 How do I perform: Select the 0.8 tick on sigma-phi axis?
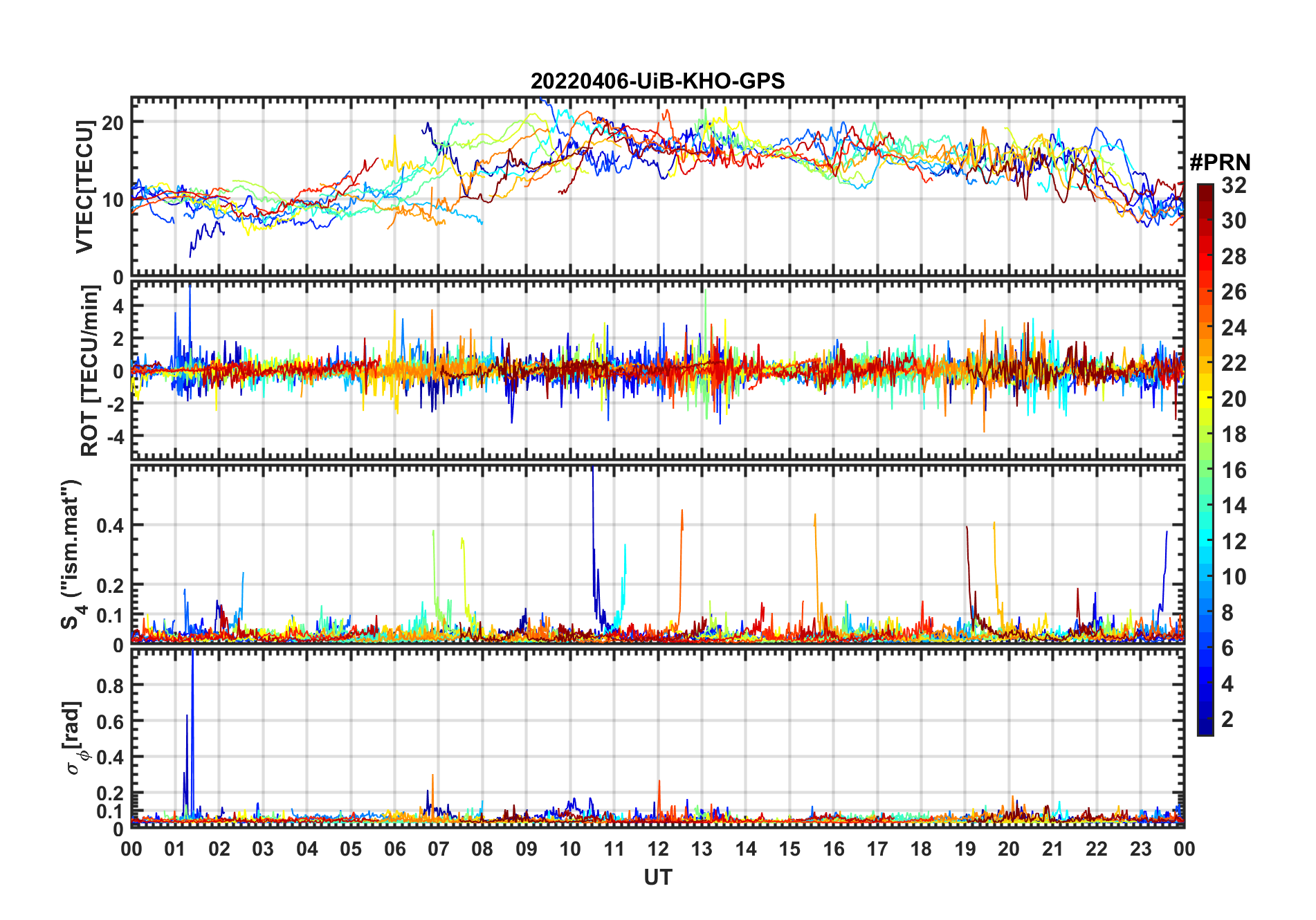[x=111, y=686]
